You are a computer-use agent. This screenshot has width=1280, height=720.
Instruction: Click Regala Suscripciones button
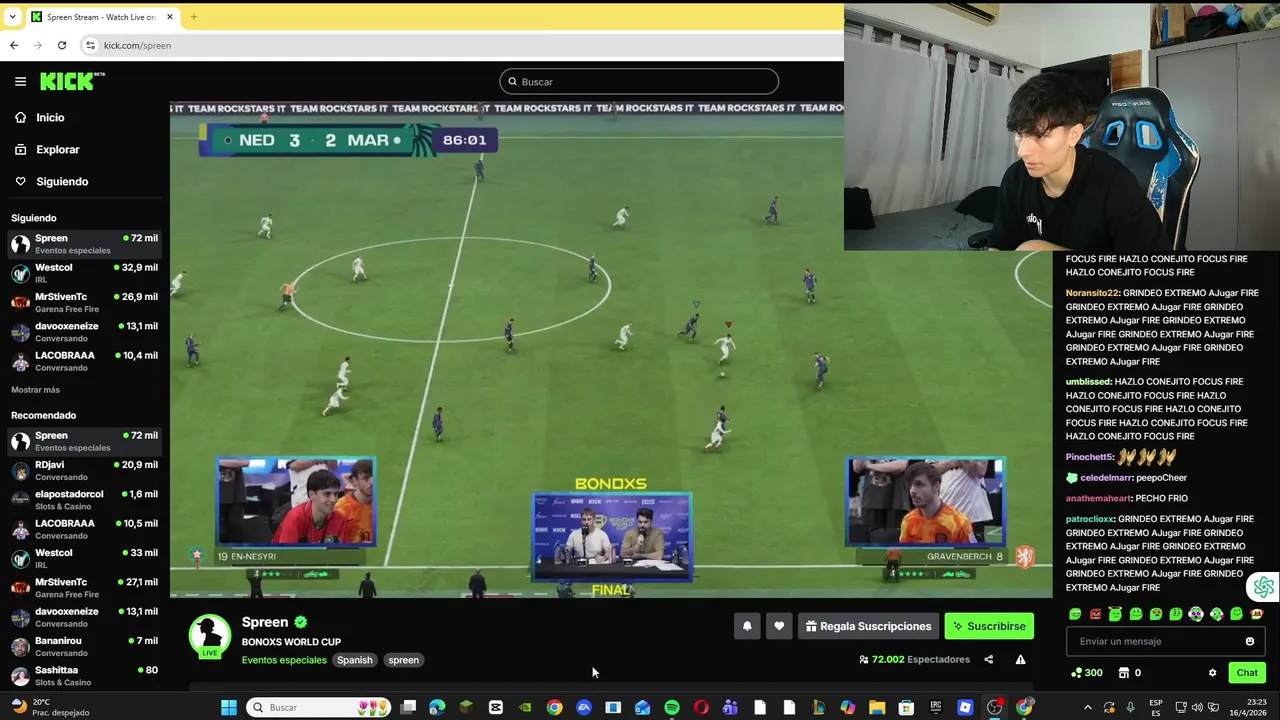point(868,626)
